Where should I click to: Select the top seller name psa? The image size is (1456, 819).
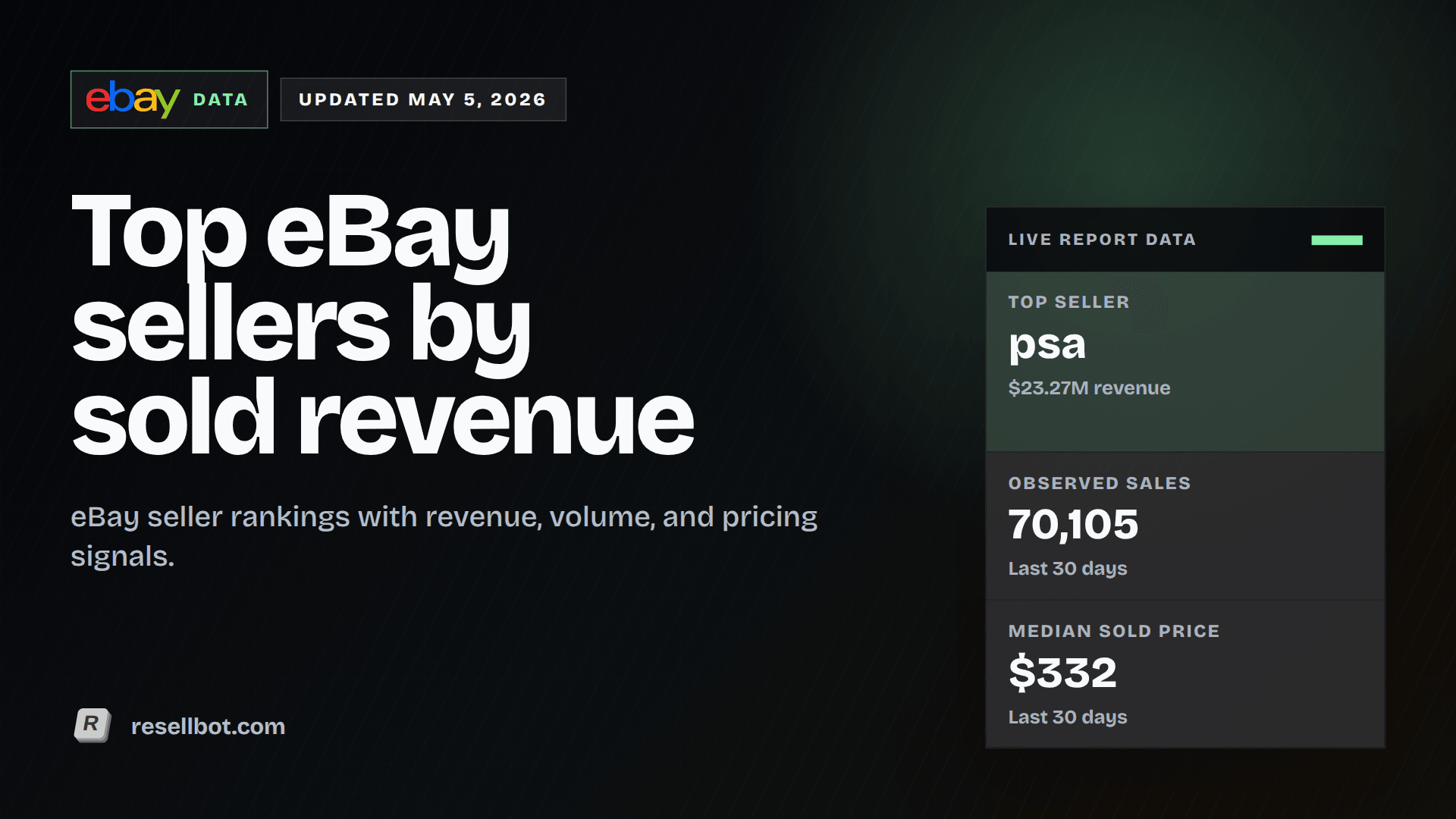[1047, 345]
